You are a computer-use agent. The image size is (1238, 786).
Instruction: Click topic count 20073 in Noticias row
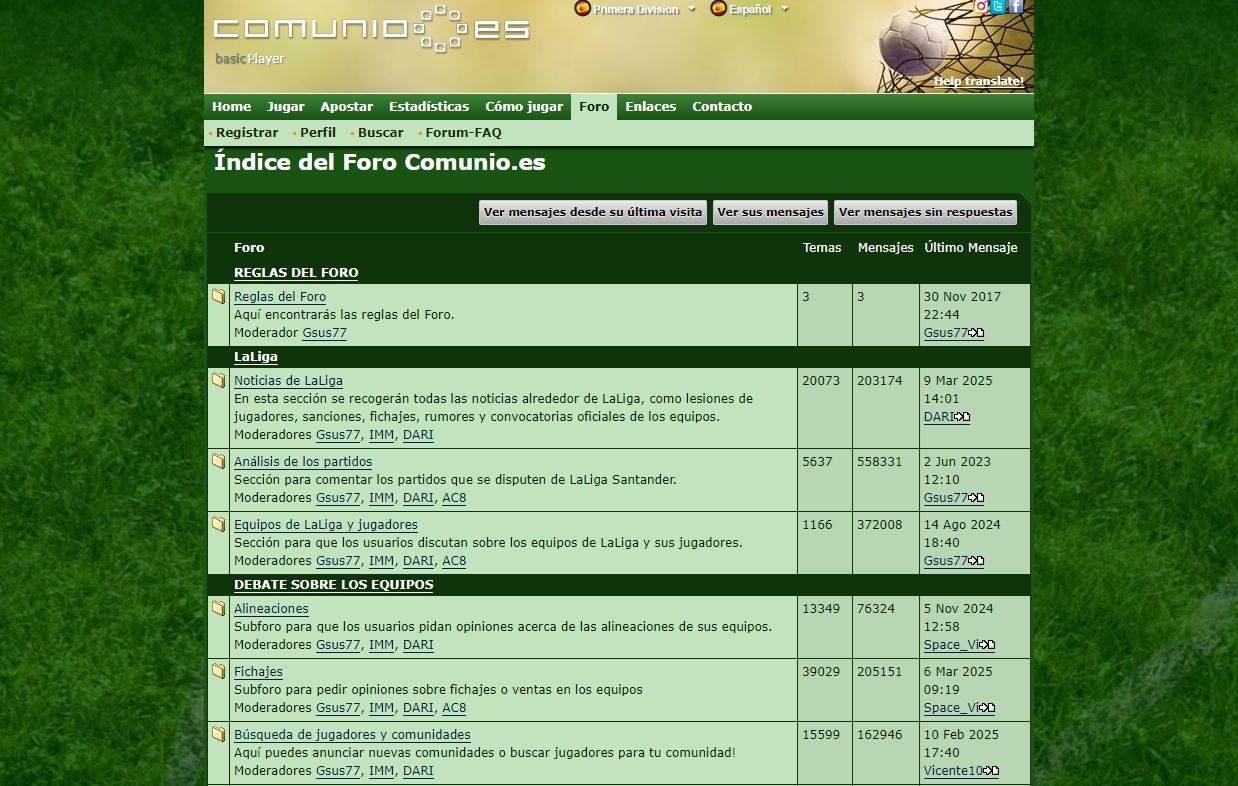click(x=821, y=380)
